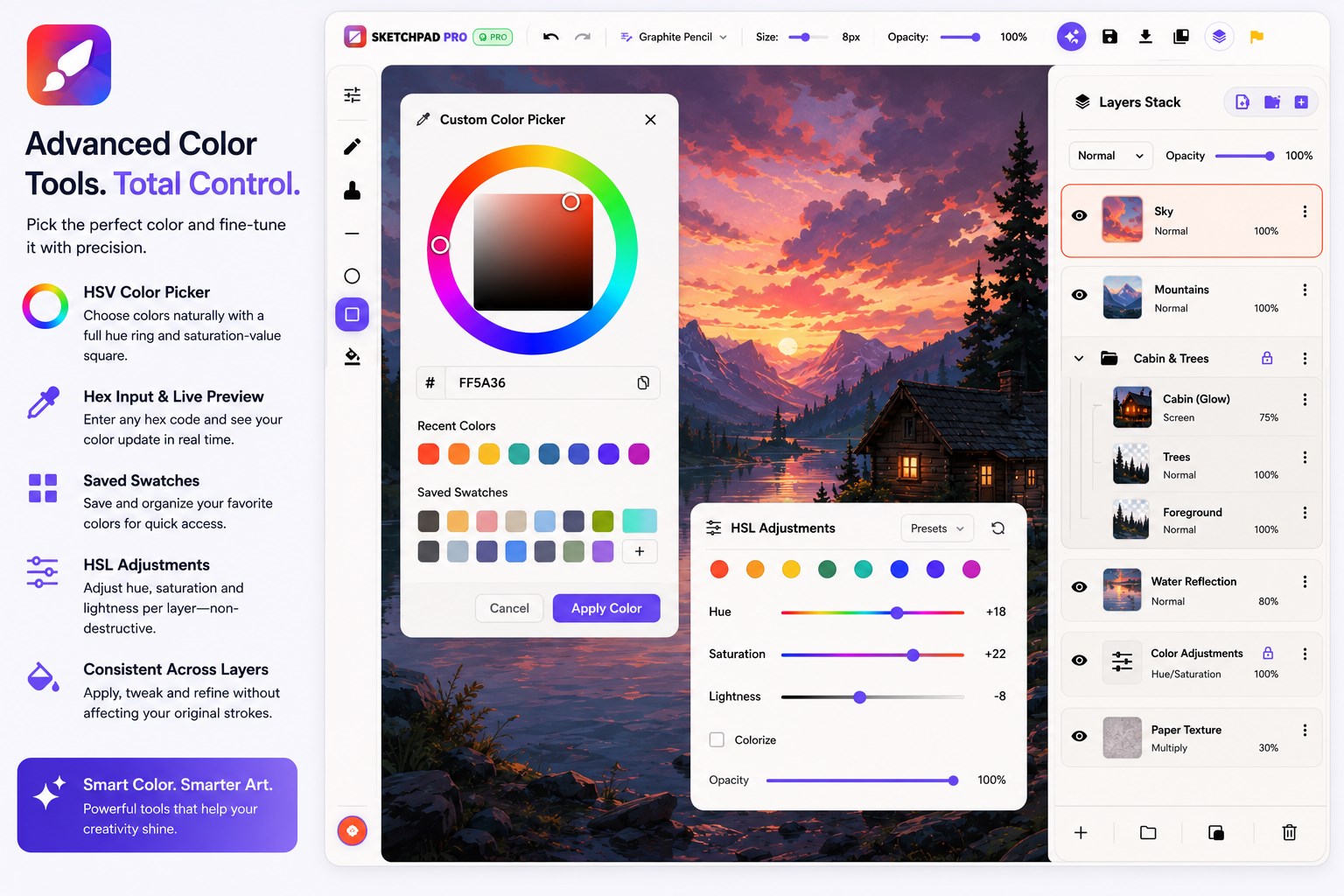Viewport: 1344px width, 896px height.
Task: Hide the Paper Texture layer
Action: [x=1080, y=736]
